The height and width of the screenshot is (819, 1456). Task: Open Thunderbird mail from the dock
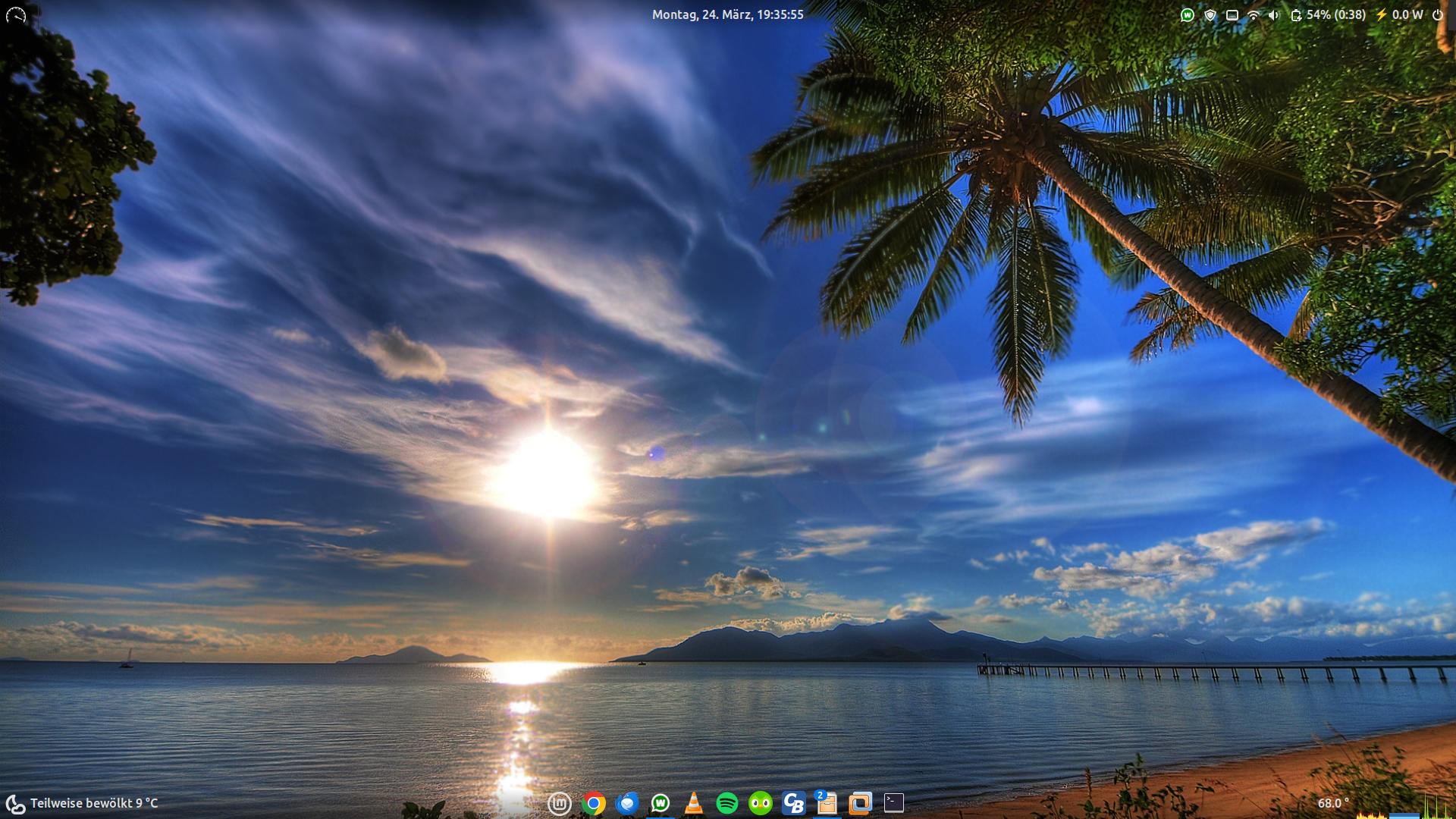(627, 803)
